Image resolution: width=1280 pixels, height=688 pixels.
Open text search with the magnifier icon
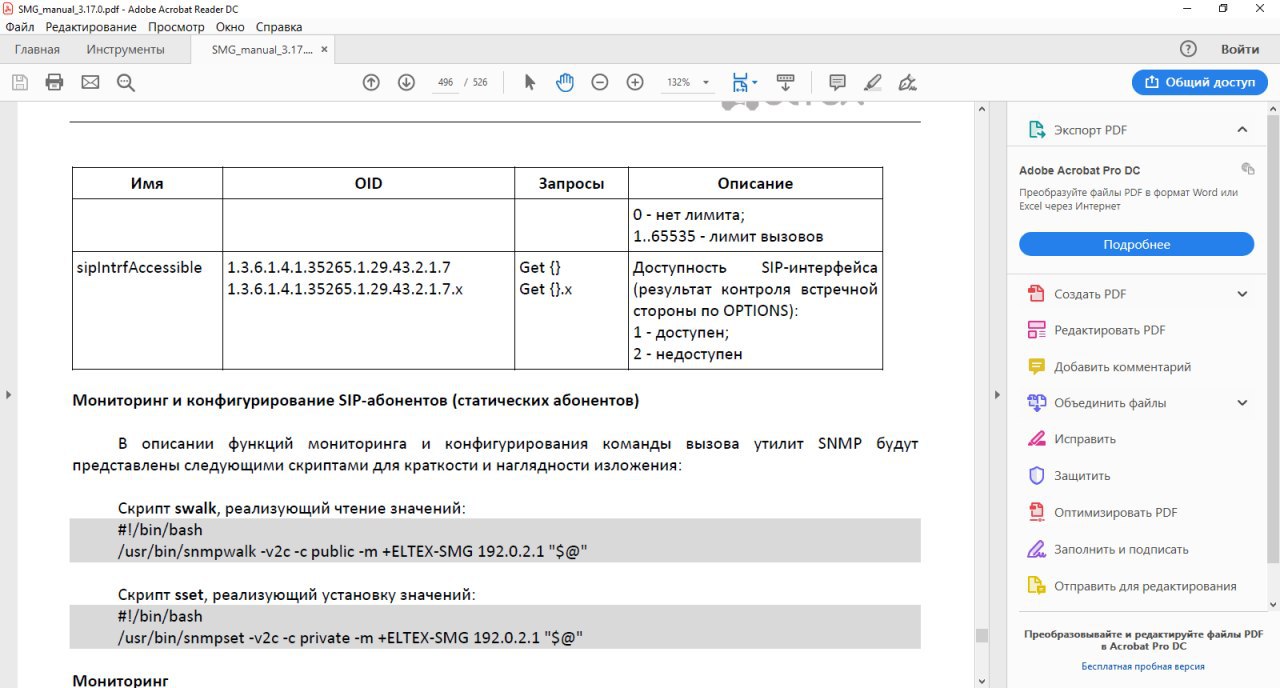[x=126, y=82]
